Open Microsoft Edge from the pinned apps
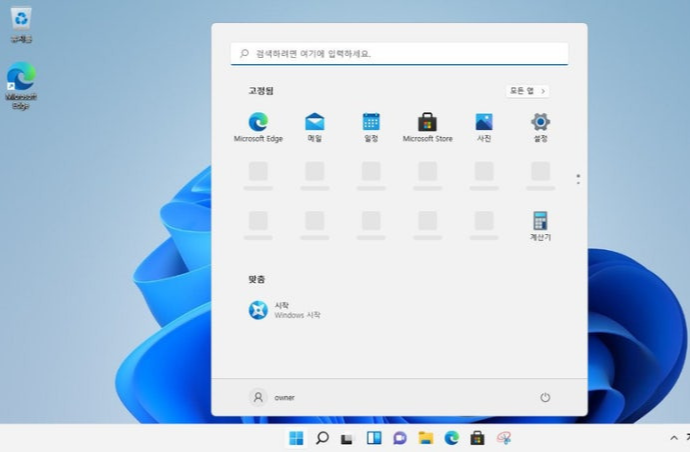Viewport: 690px width, 452px height. (x=258, y=127)
